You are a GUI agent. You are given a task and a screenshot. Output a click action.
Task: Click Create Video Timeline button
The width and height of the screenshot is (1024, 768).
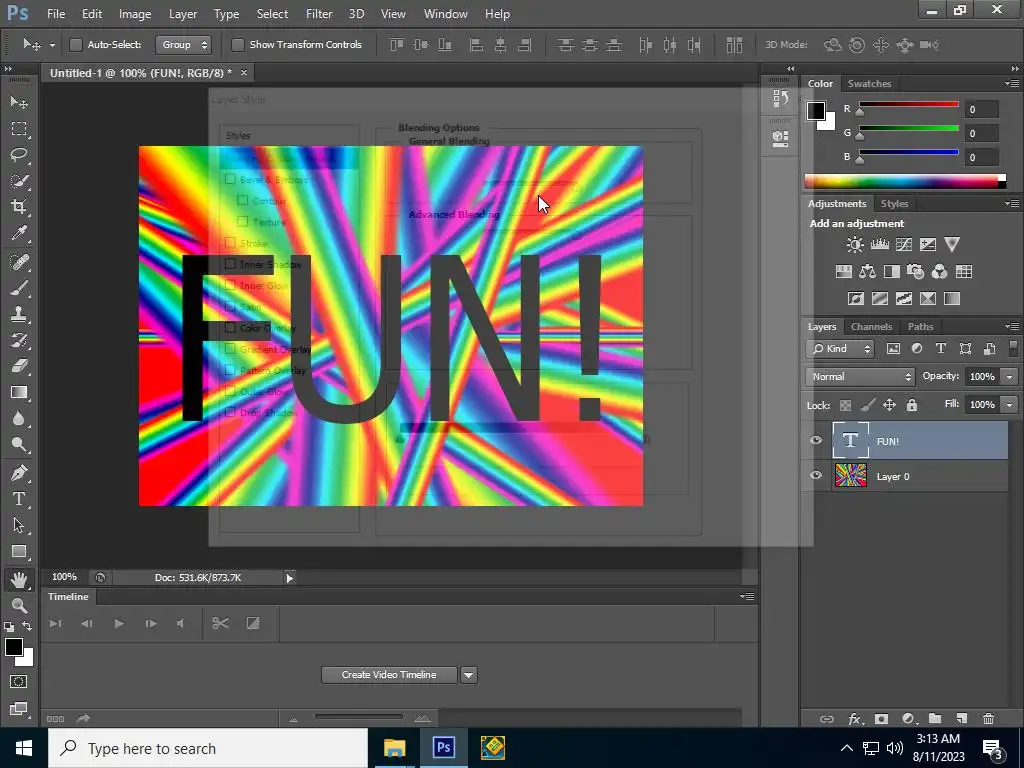pos(389,675)
